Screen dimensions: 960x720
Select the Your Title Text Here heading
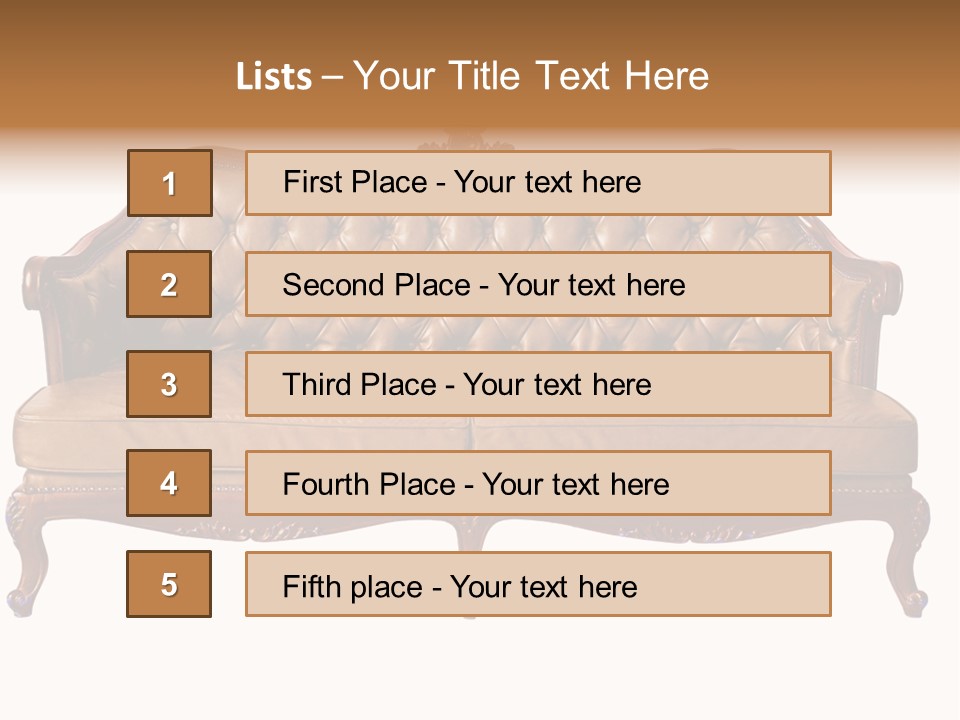[x=531, y=76]
